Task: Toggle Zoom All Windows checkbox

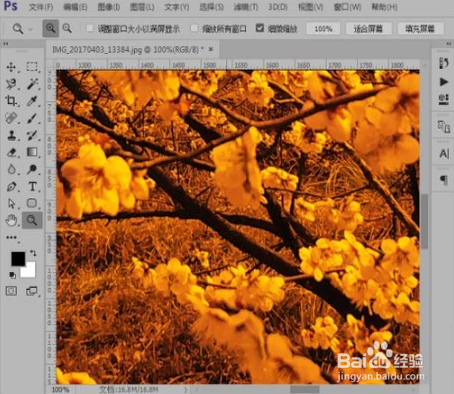Action: (194, 28)
